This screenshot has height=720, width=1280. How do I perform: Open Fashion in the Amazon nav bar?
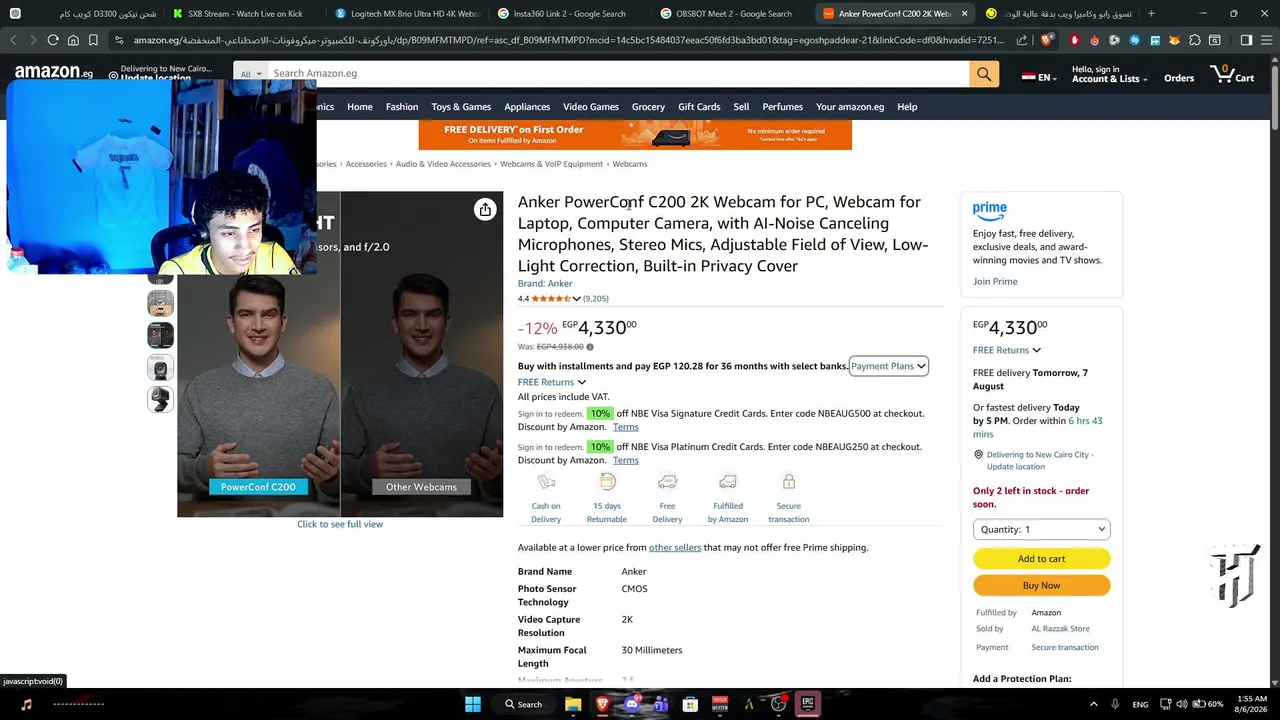(402, 107)
